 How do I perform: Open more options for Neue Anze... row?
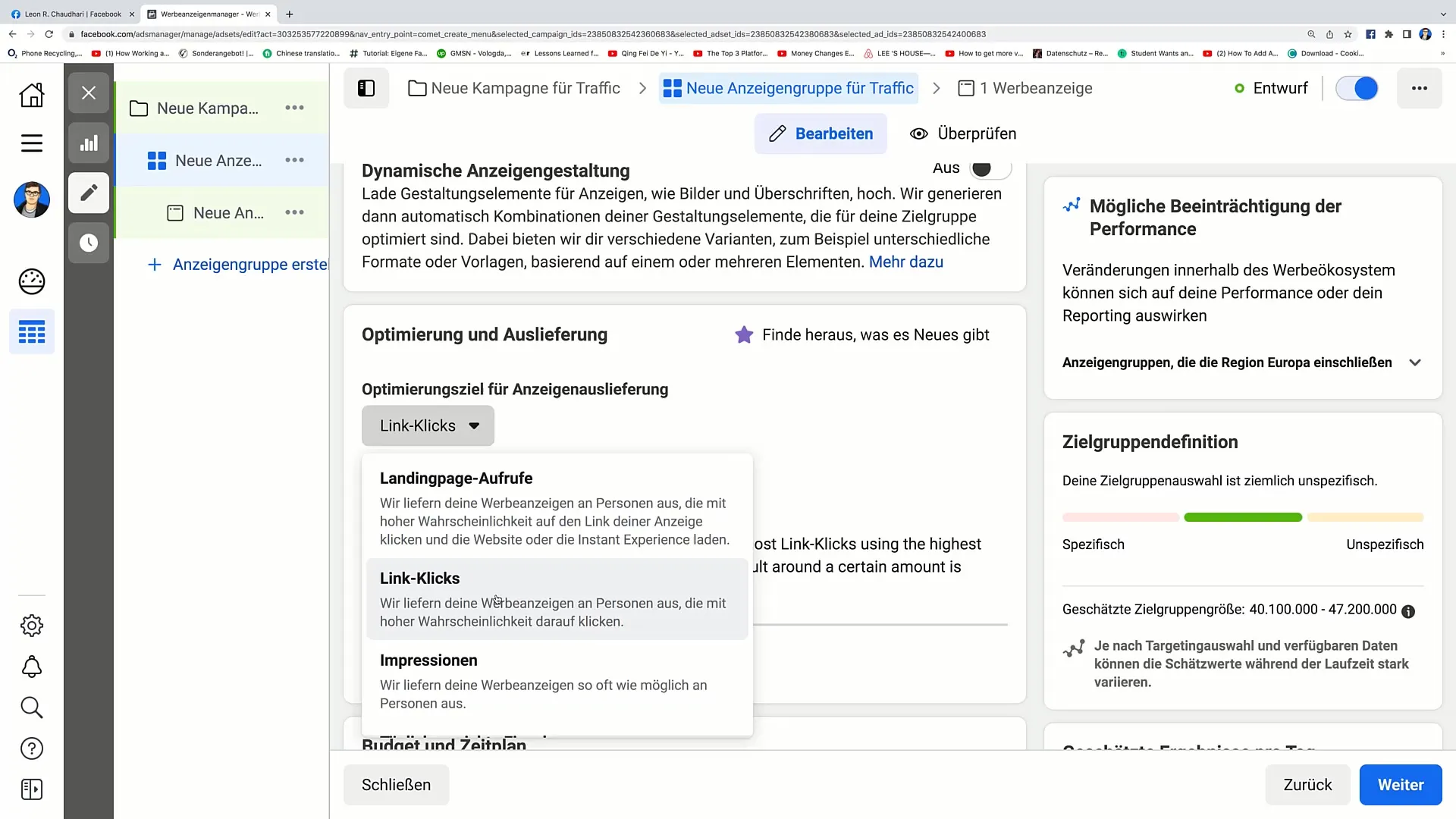(294, 160)
